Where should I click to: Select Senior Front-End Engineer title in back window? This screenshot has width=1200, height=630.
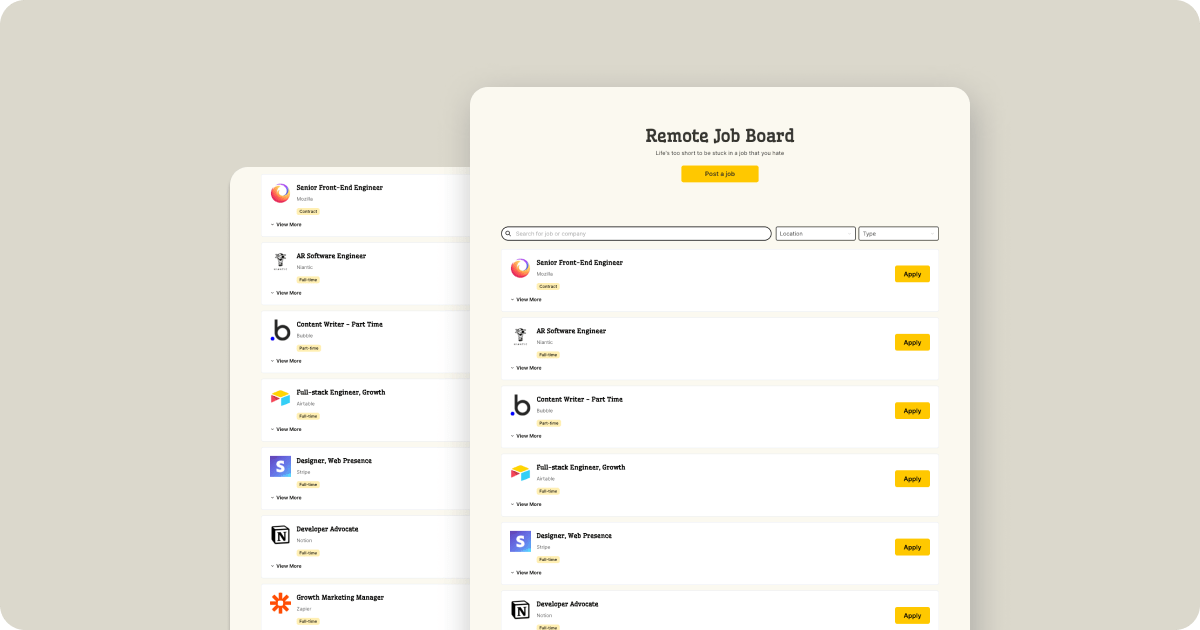click(x=340, y=187)
